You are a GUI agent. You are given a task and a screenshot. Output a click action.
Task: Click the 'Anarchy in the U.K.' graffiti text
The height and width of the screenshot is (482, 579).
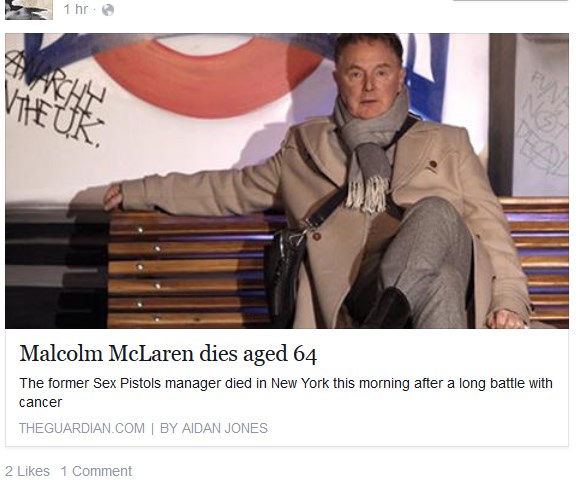click(55, 105)
